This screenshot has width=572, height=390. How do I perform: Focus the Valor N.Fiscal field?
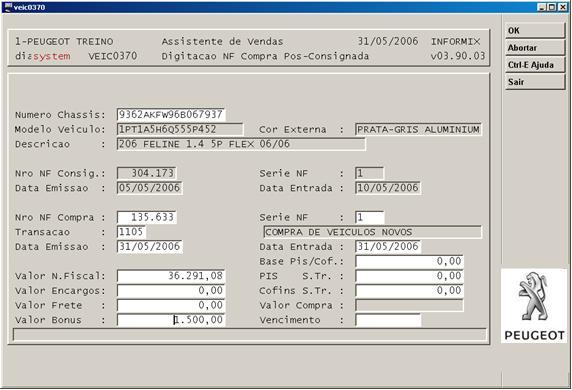coord(171,276)
